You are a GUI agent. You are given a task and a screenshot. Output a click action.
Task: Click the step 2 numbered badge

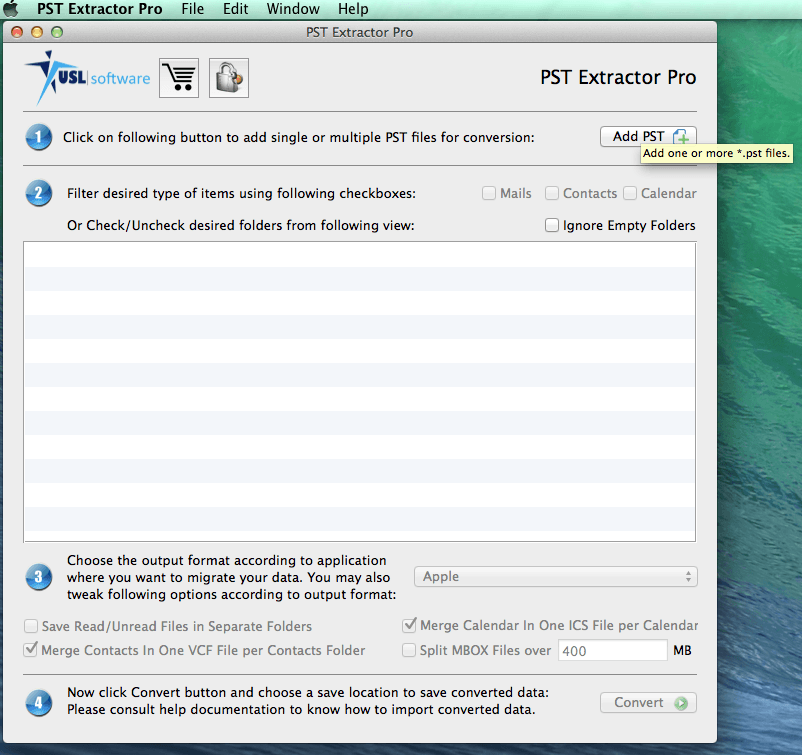(38, 194)
